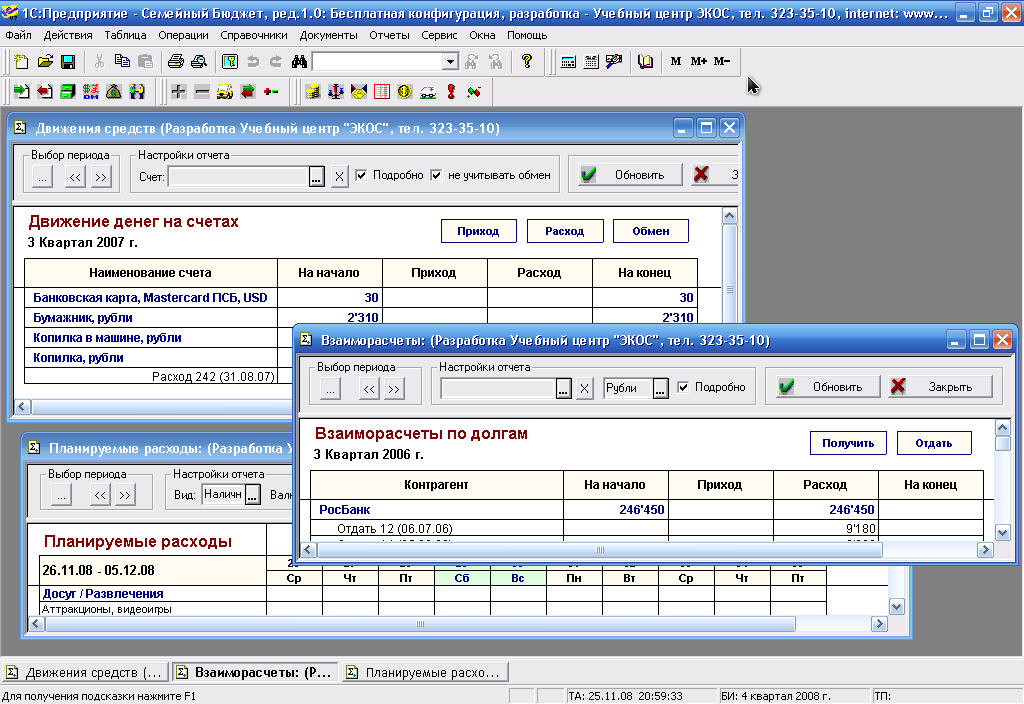
Task: Go to previous period in Взаиморасчеты
Action: pyautogui.click(x=369, y=389)
